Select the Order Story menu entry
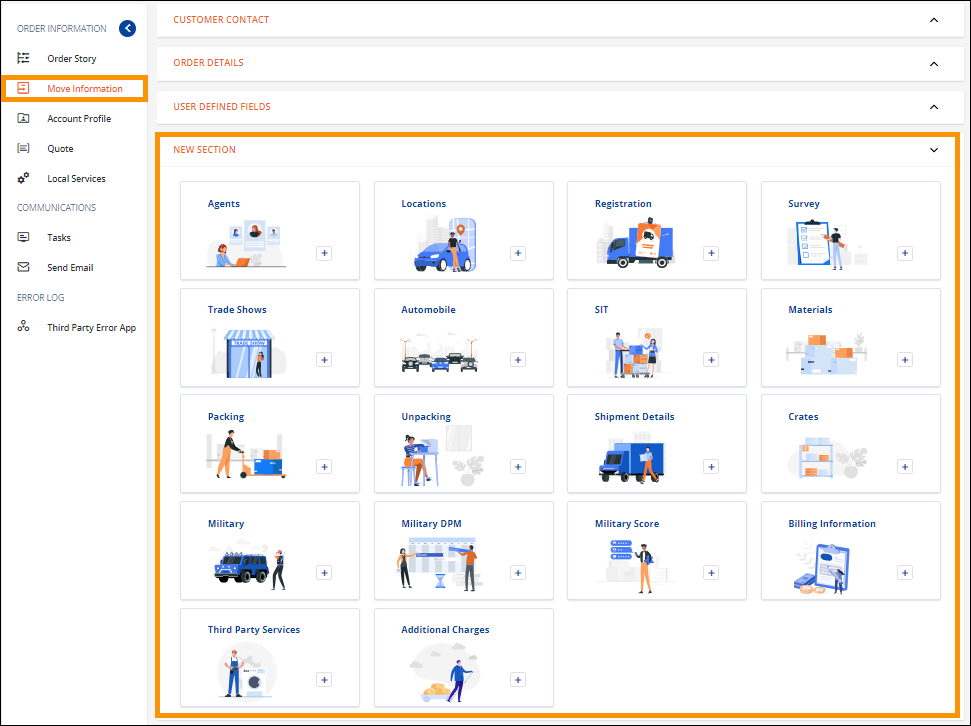 point(74,58)
